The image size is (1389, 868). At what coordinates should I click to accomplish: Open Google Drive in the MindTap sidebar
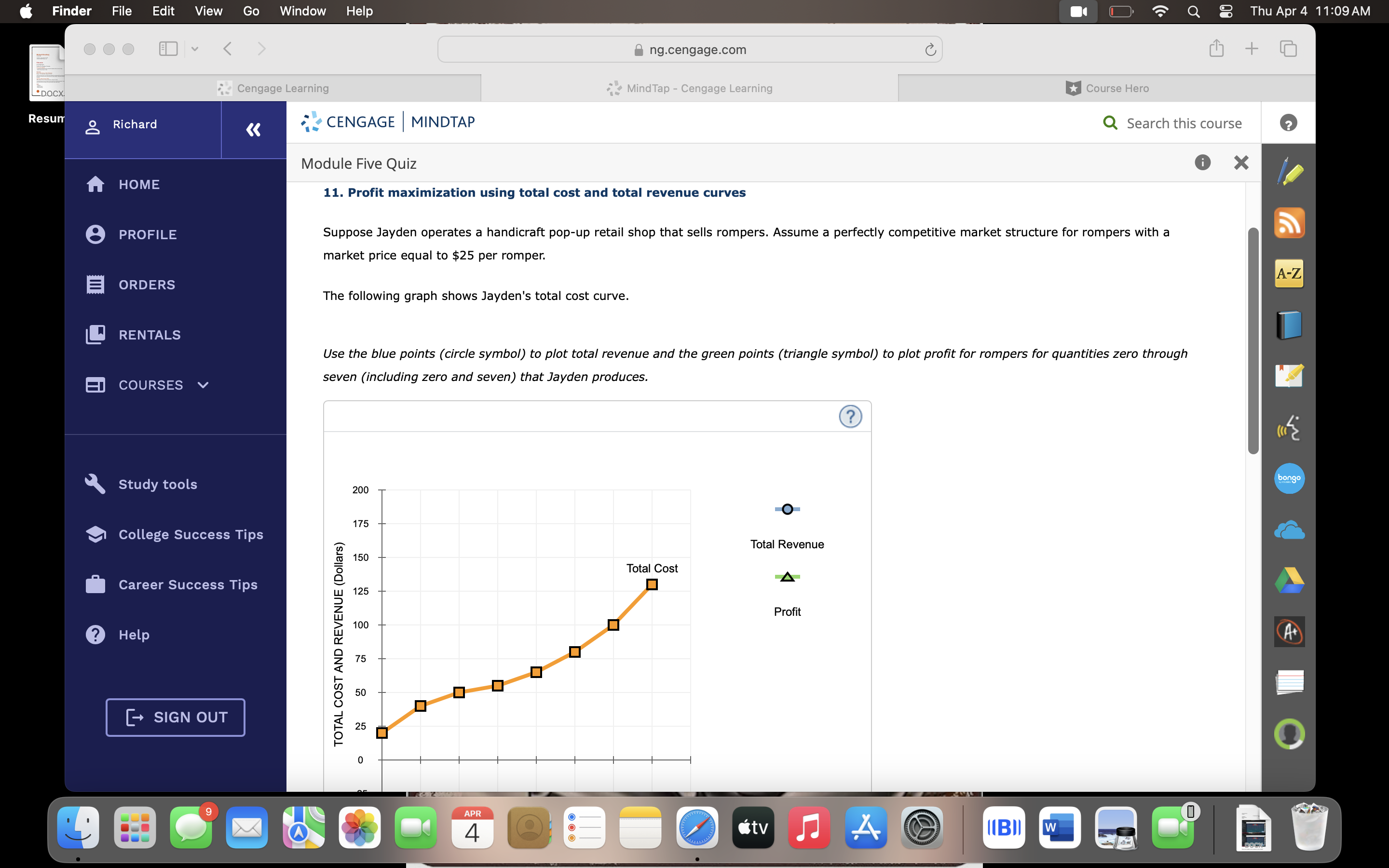(x=1290, y=580)
